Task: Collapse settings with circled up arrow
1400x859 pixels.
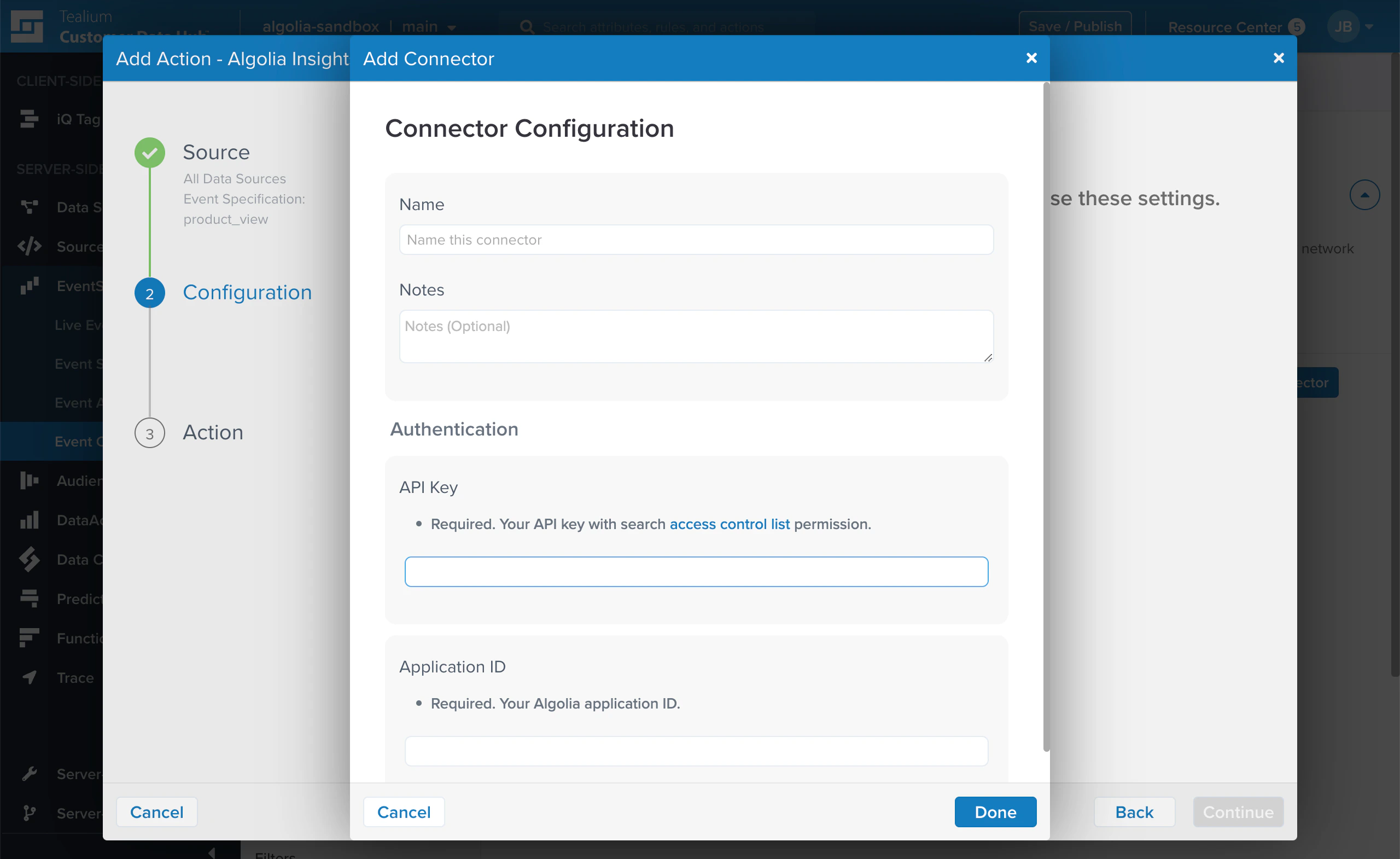Action: pos(1364,195)
